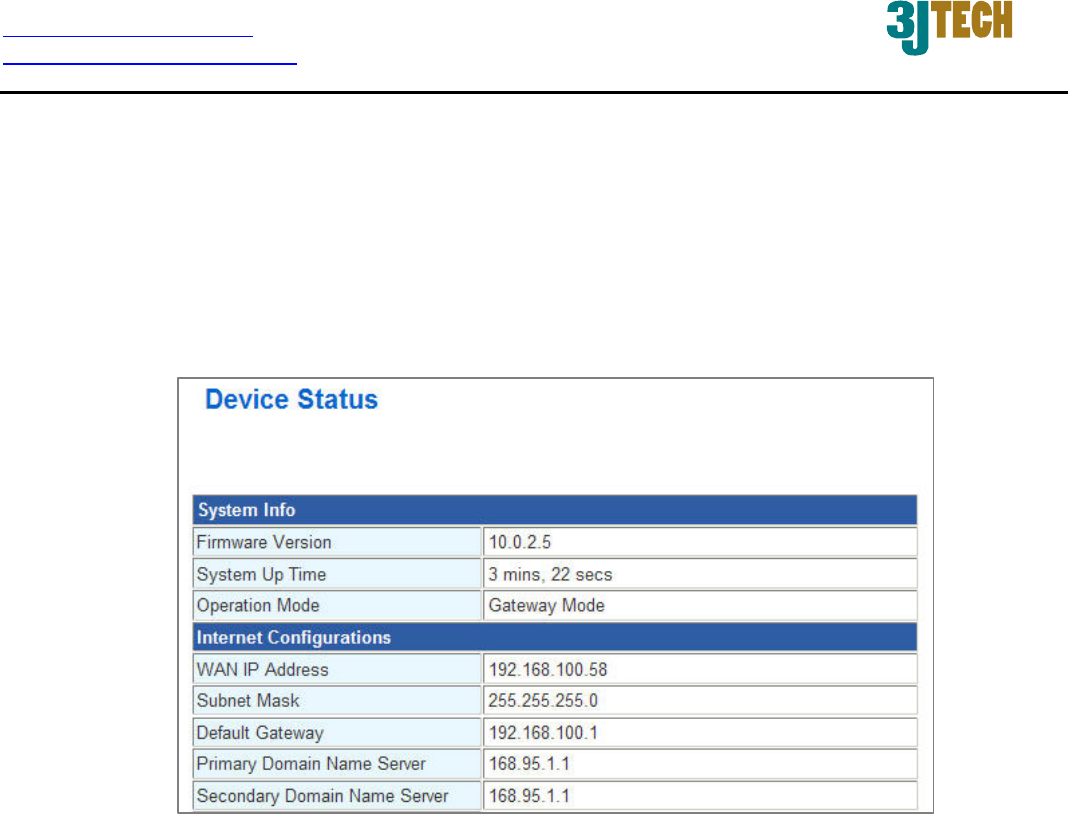Click uptime value 3 mins, 22 secs
Image resolution: width=1068 pixels, height=814 pixels.
pos(550,574)
